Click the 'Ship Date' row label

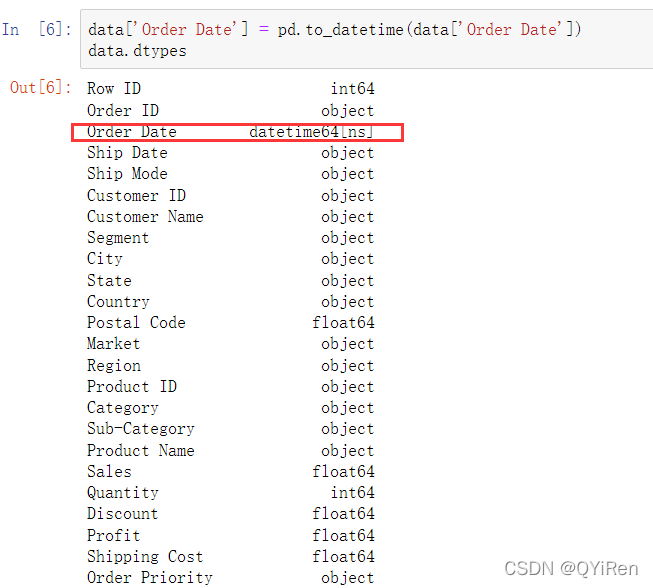127,153
